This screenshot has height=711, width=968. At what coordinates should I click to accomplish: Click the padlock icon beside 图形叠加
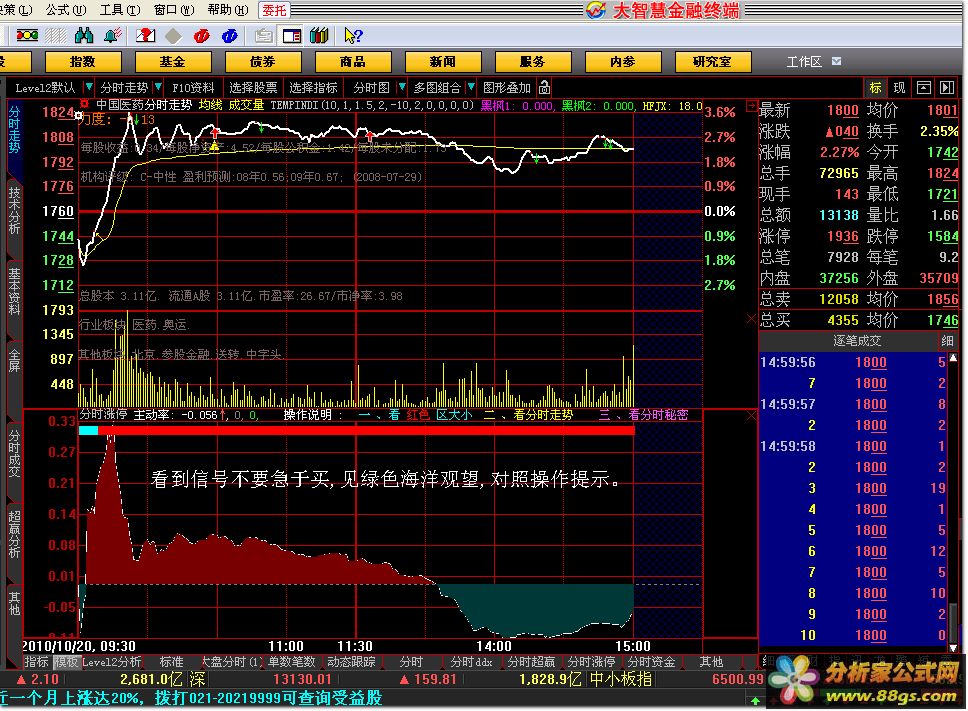[544, 88]
